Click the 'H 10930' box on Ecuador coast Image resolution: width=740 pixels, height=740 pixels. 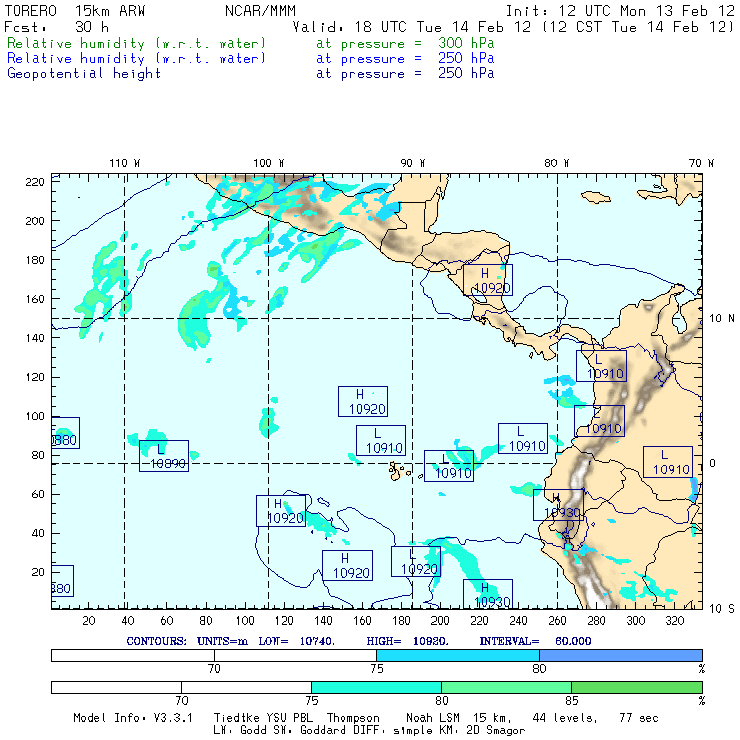[x=558, y=505]
